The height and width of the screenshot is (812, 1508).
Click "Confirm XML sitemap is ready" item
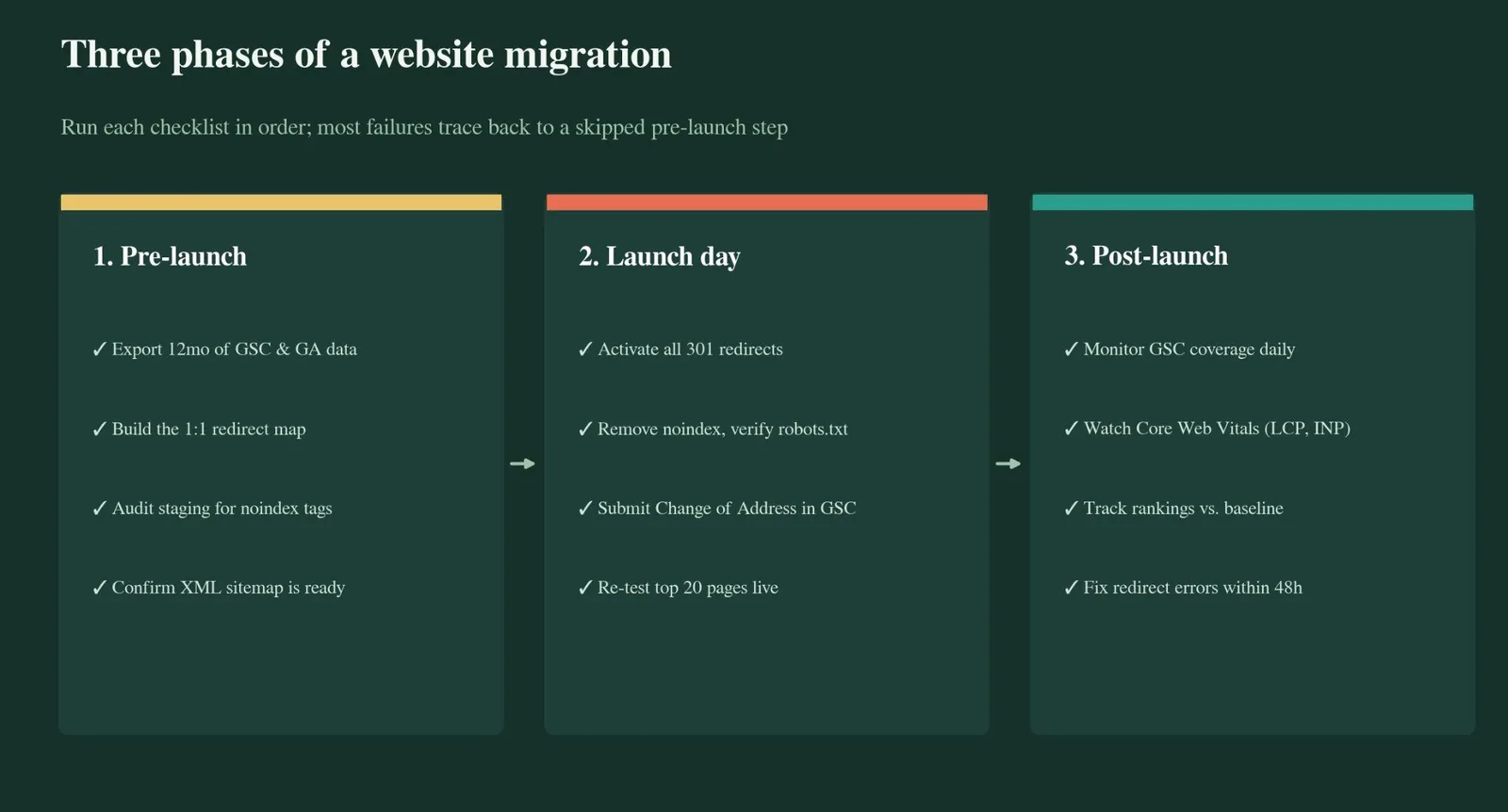[228, 588]
